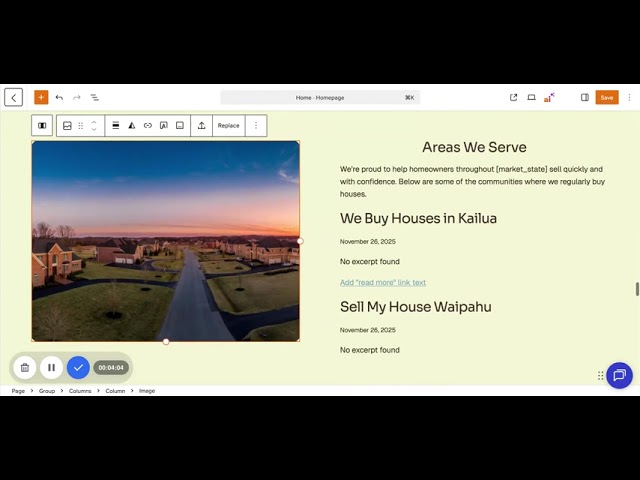Save the page with the Save button
640x480 pixels.
(607, 98)
